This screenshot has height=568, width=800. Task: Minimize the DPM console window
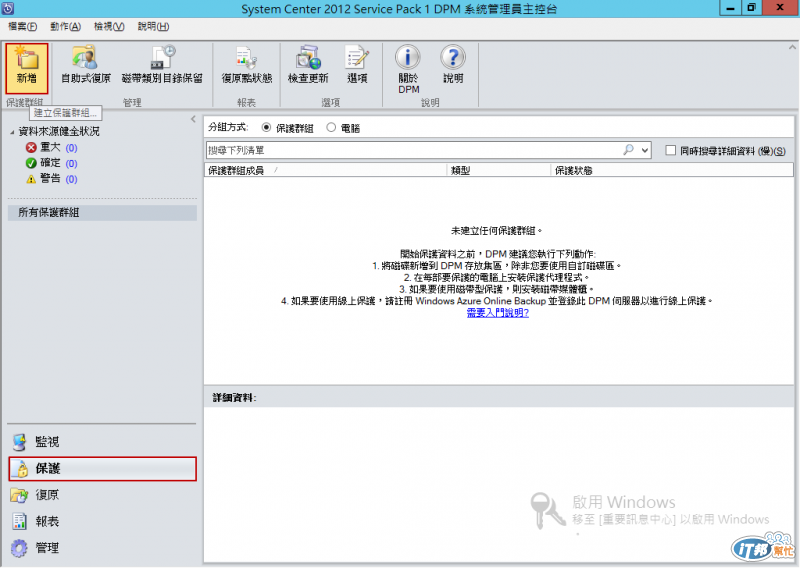tap(731, 8)
